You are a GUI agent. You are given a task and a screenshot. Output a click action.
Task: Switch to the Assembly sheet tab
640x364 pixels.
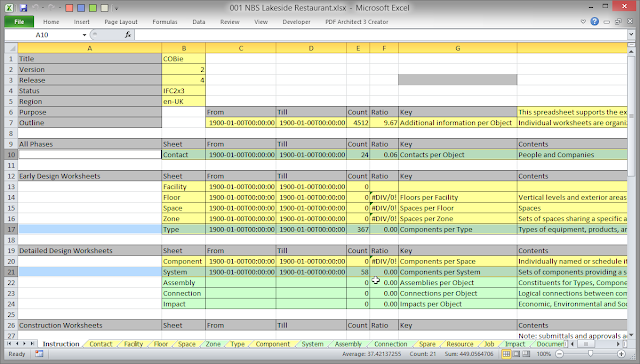click(x=348, y=344)
